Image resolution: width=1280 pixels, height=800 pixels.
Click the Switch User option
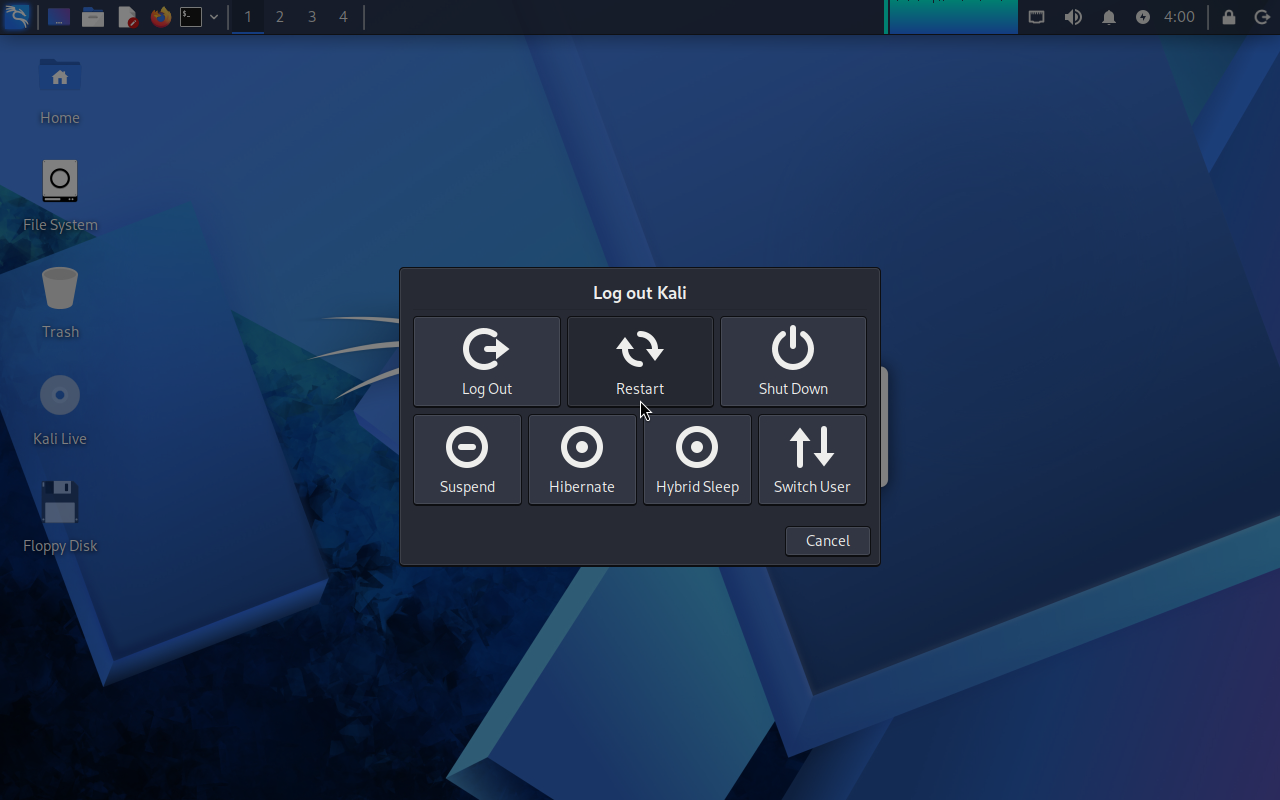812,460
